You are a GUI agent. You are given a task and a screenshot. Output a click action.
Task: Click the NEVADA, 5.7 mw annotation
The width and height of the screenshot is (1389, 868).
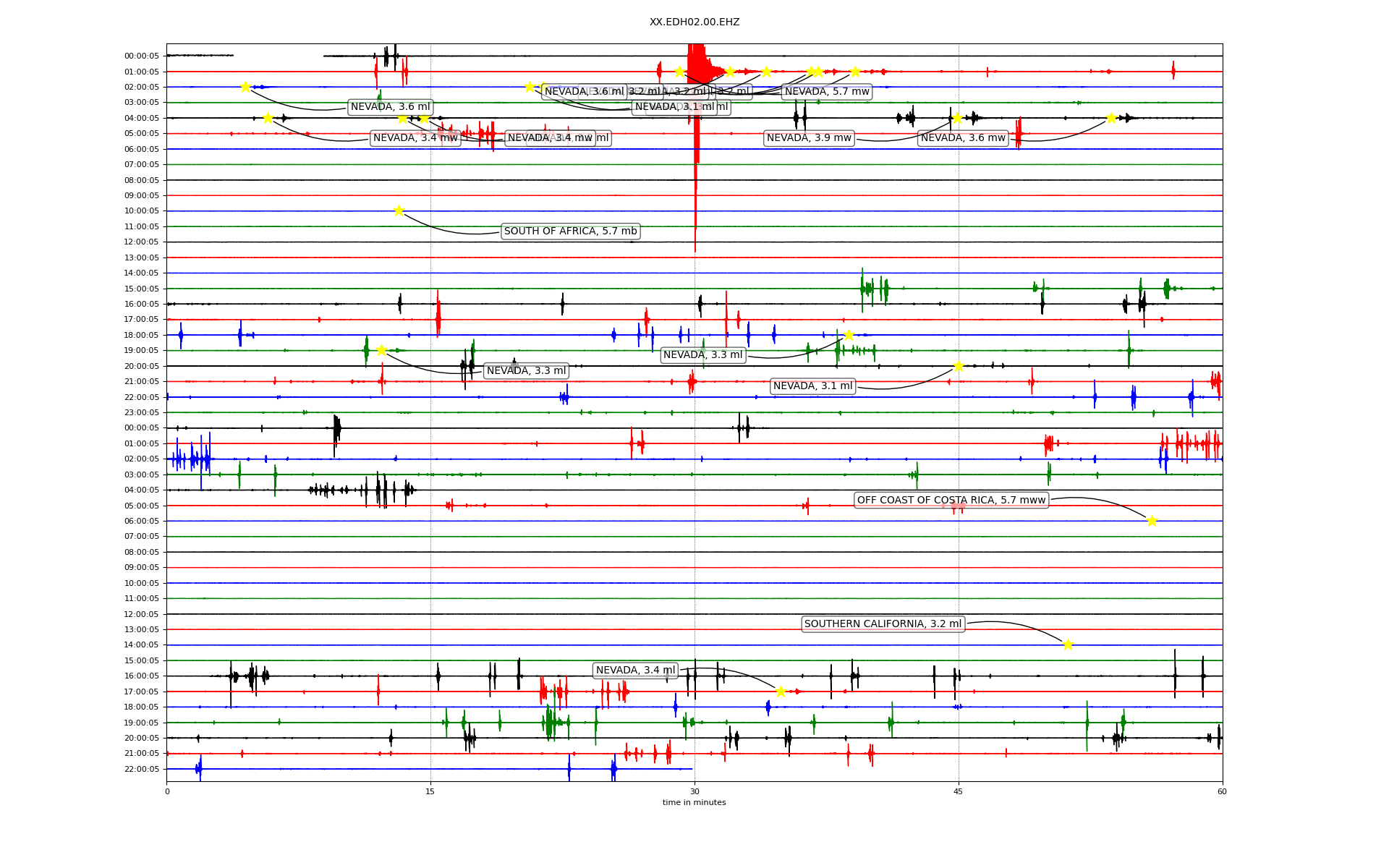tap(826, 91)
